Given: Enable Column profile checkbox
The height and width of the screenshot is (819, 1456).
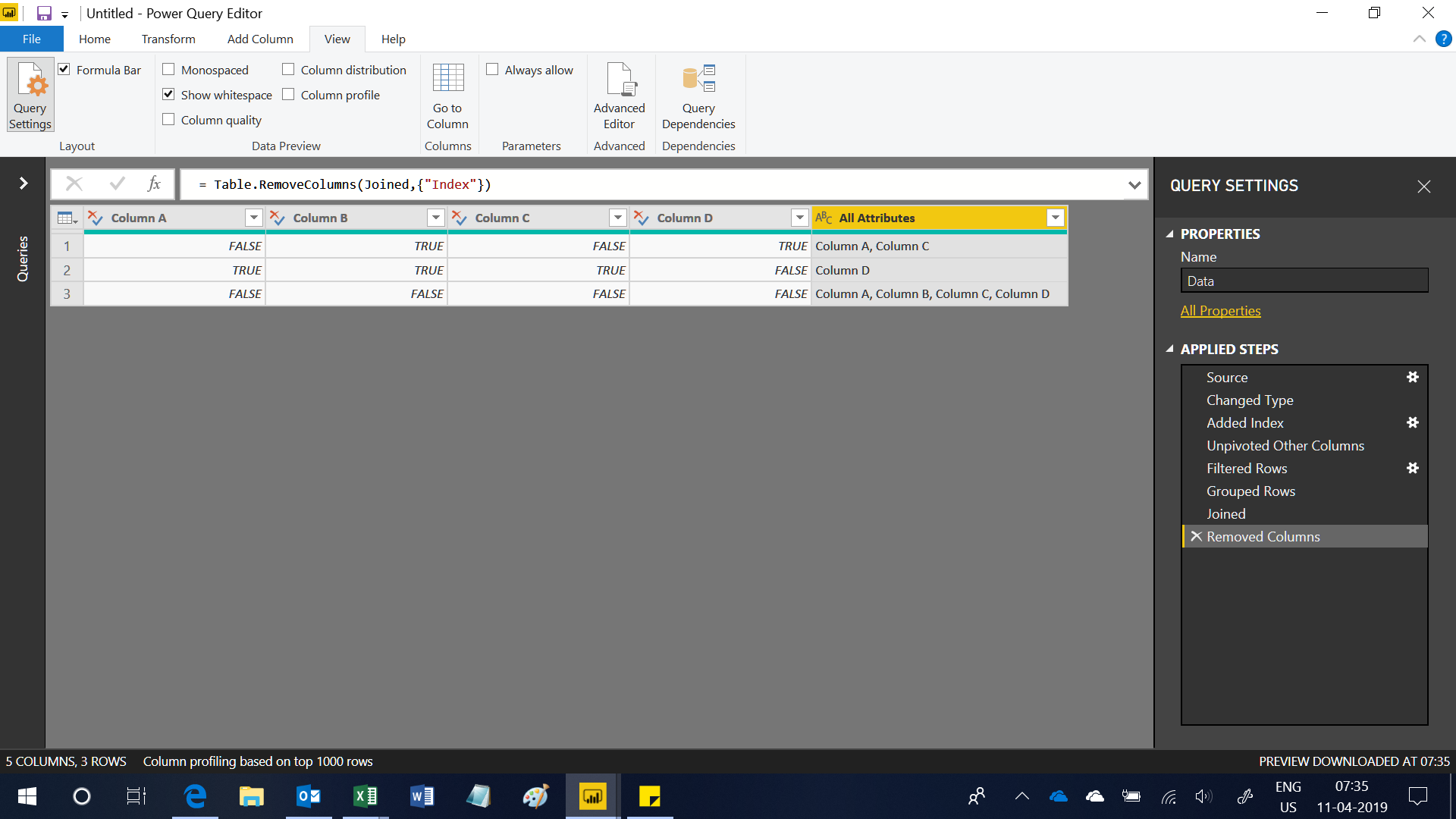Looking at the screenshot, I should click(288, 95).
